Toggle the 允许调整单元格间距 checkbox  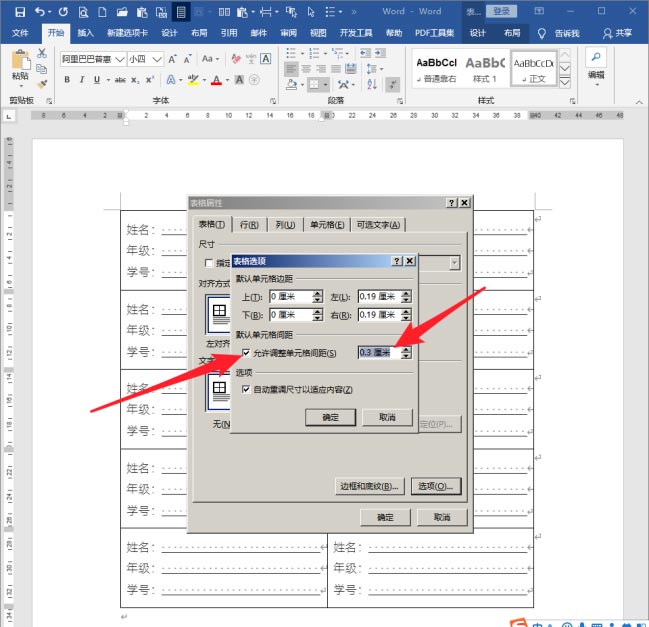246,353
